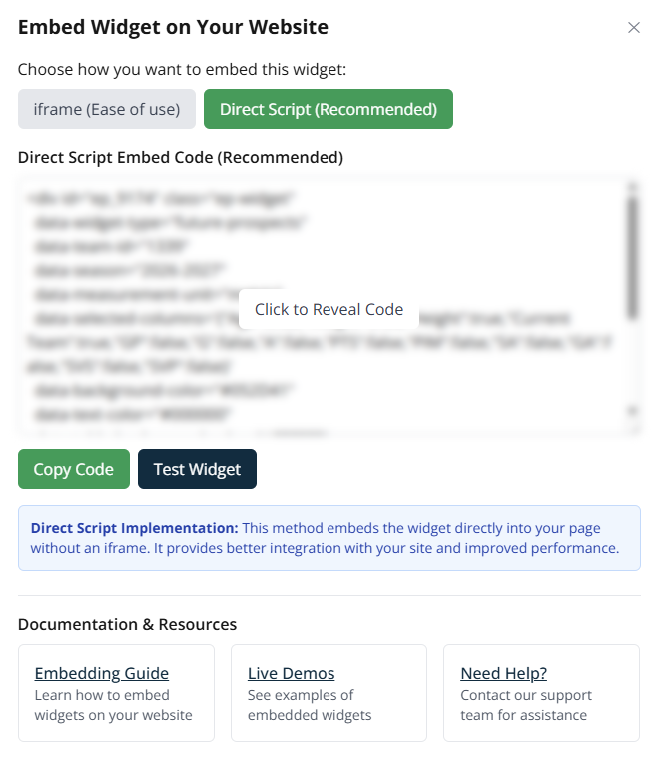This screenshot has width=660, height=760.
Task: Click the Documentation & Resources heading
Action: (128, 624)
